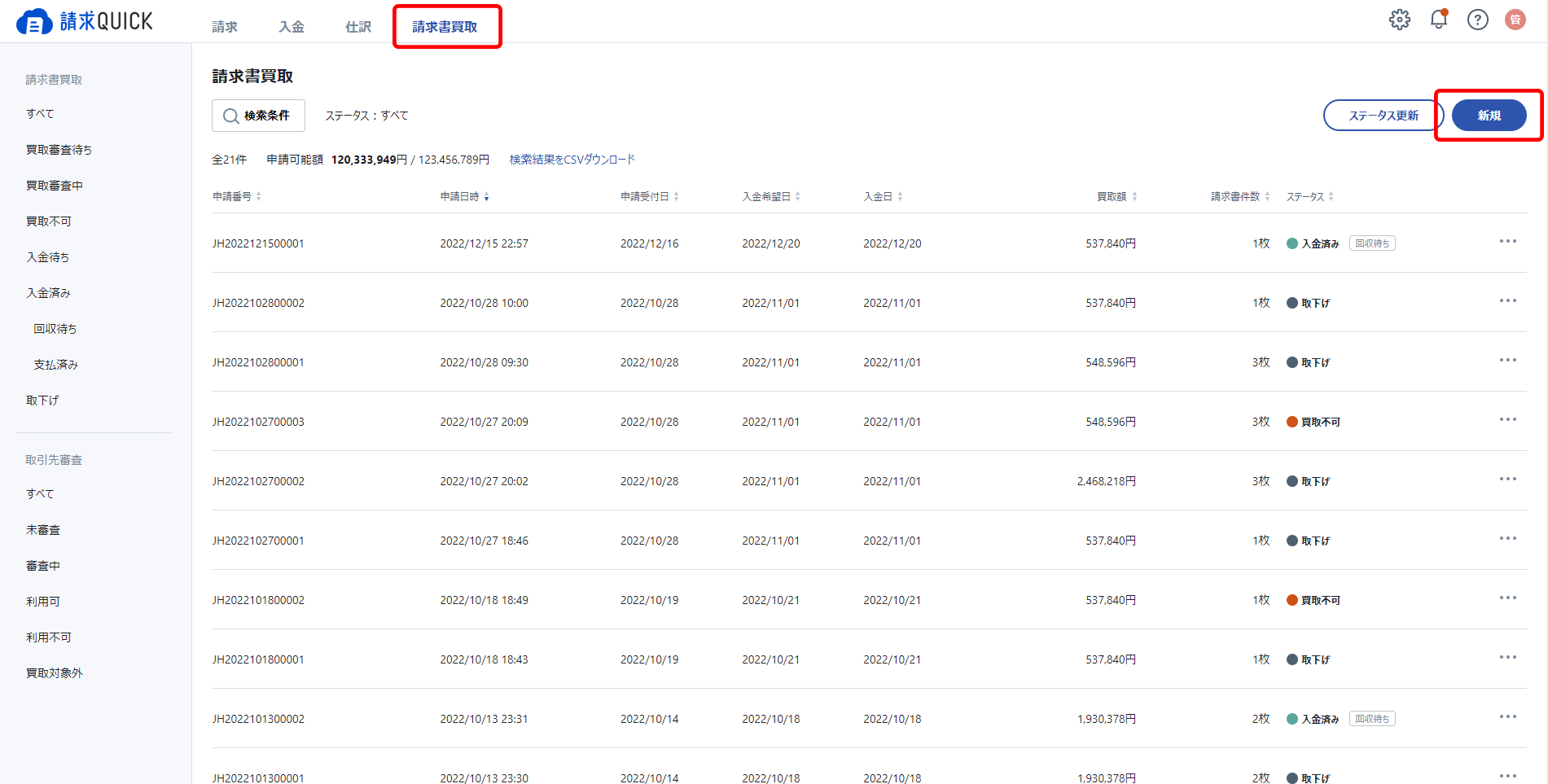Screen dimensions: 1548x784
Task: Toggle the sort arrows on 買取額 column
Action: tap(1135, 195)
